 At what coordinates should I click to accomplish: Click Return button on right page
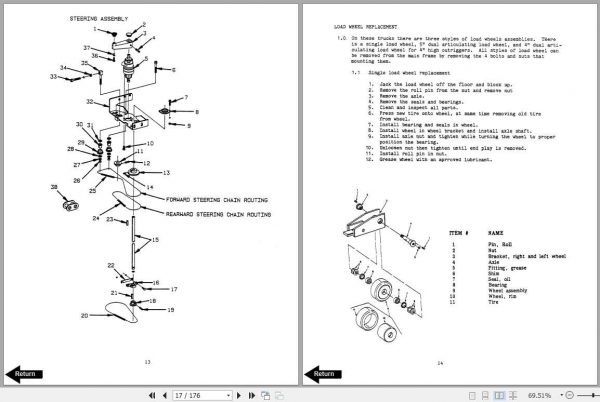[x=323, y=374]
